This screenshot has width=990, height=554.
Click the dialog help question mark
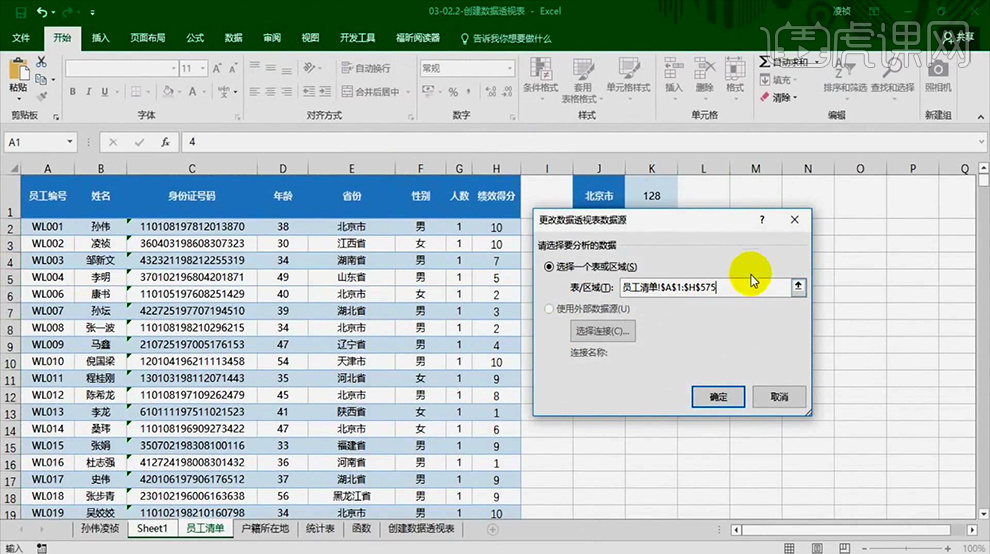pos(762,220)
